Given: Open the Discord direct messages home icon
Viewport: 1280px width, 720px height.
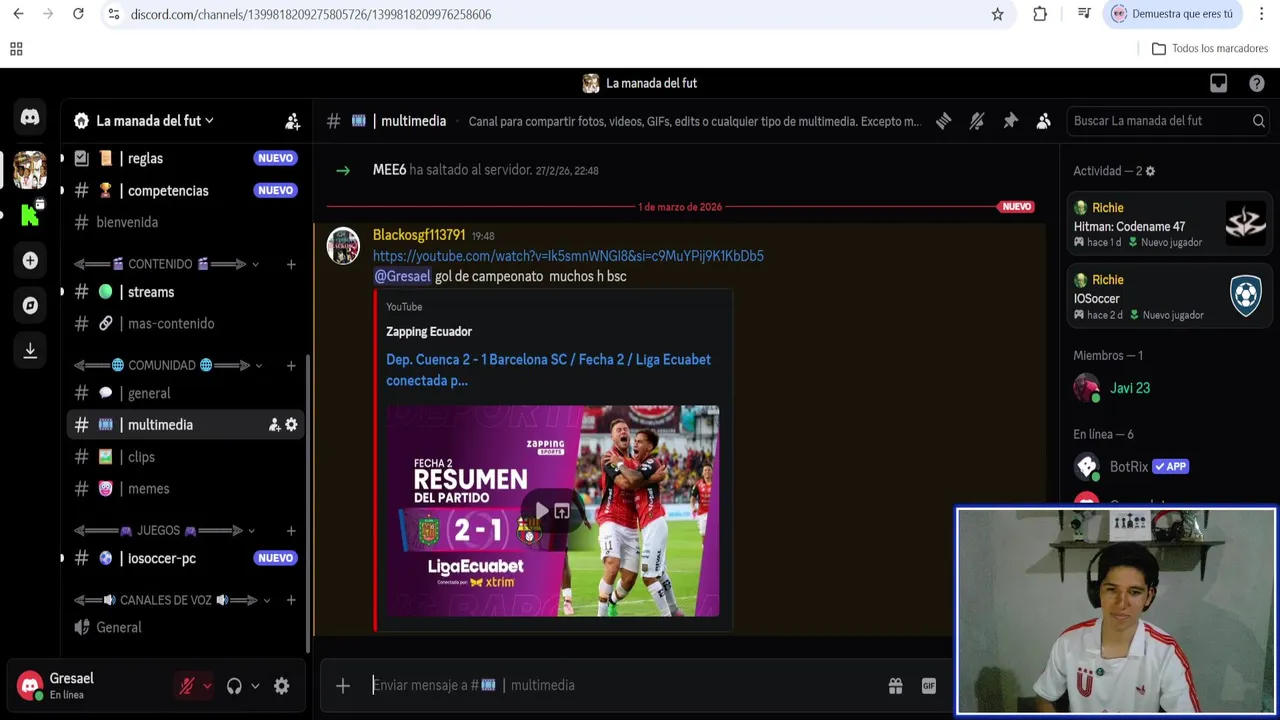Looking at the screenshot, I should tap(30, 117).
